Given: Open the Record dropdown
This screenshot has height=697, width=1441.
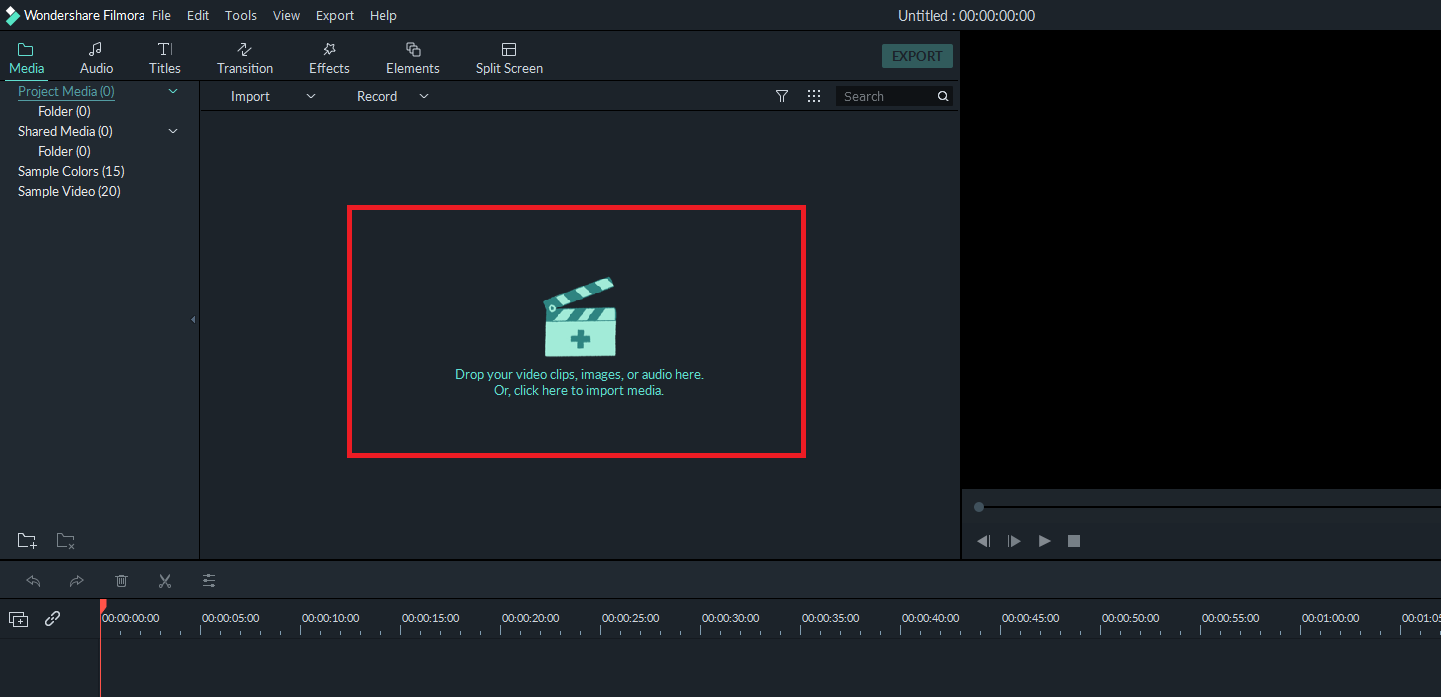Looking at the screenshot, I should pyautogui.click(x=423, y=95).
